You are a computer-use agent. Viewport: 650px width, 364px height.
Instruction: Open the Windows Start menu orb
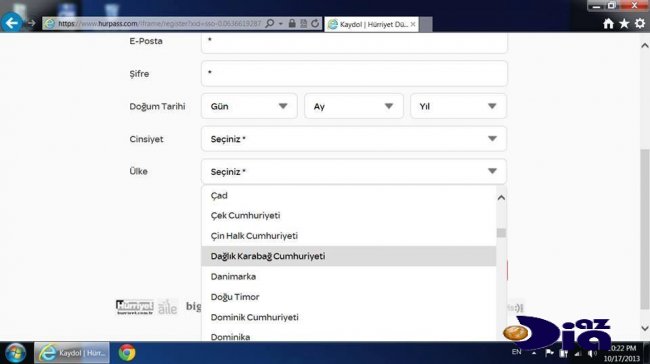(15, 353)
